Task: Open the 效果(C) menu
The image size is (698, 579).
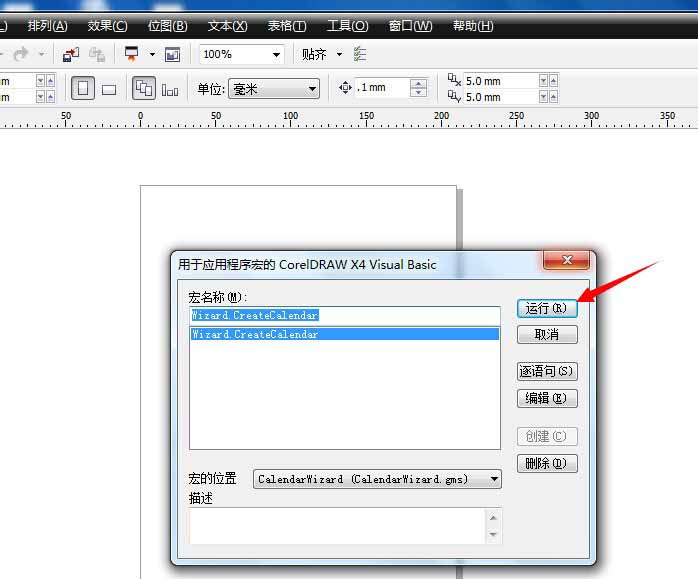Action: click(x=107, y=26)
